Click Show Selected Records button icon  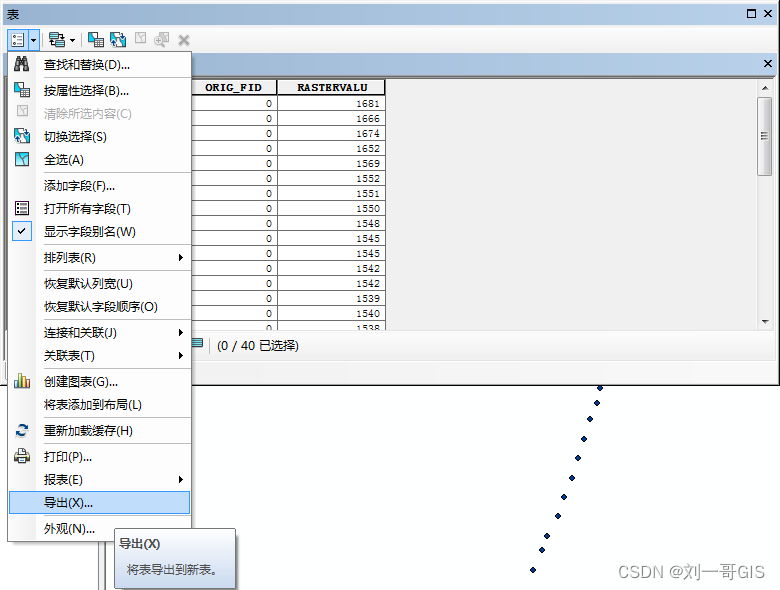click(197, 343)
